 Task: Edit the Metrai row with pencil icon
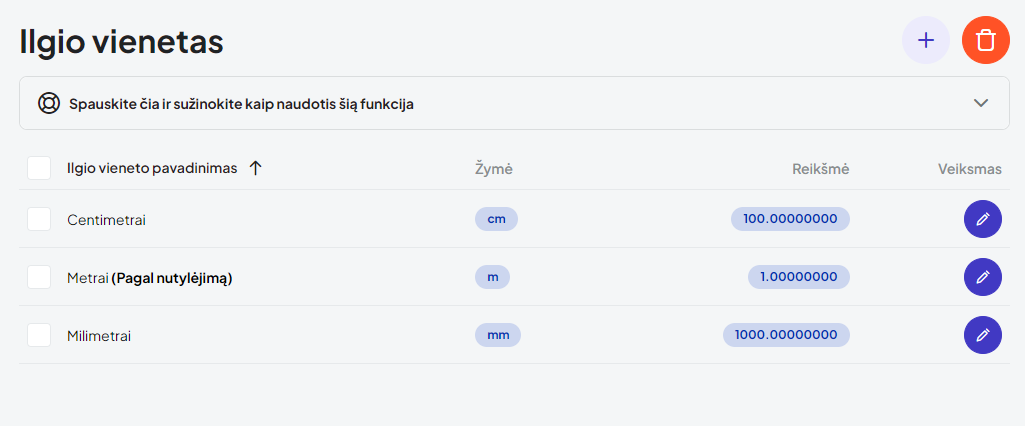(x=982, y=277)
